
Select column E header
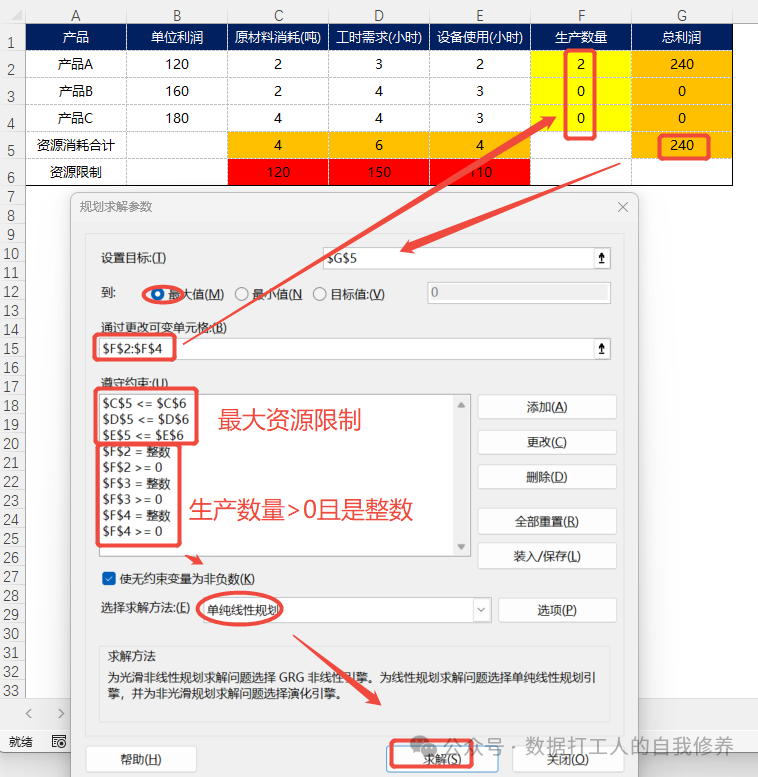tap(480, 15)
